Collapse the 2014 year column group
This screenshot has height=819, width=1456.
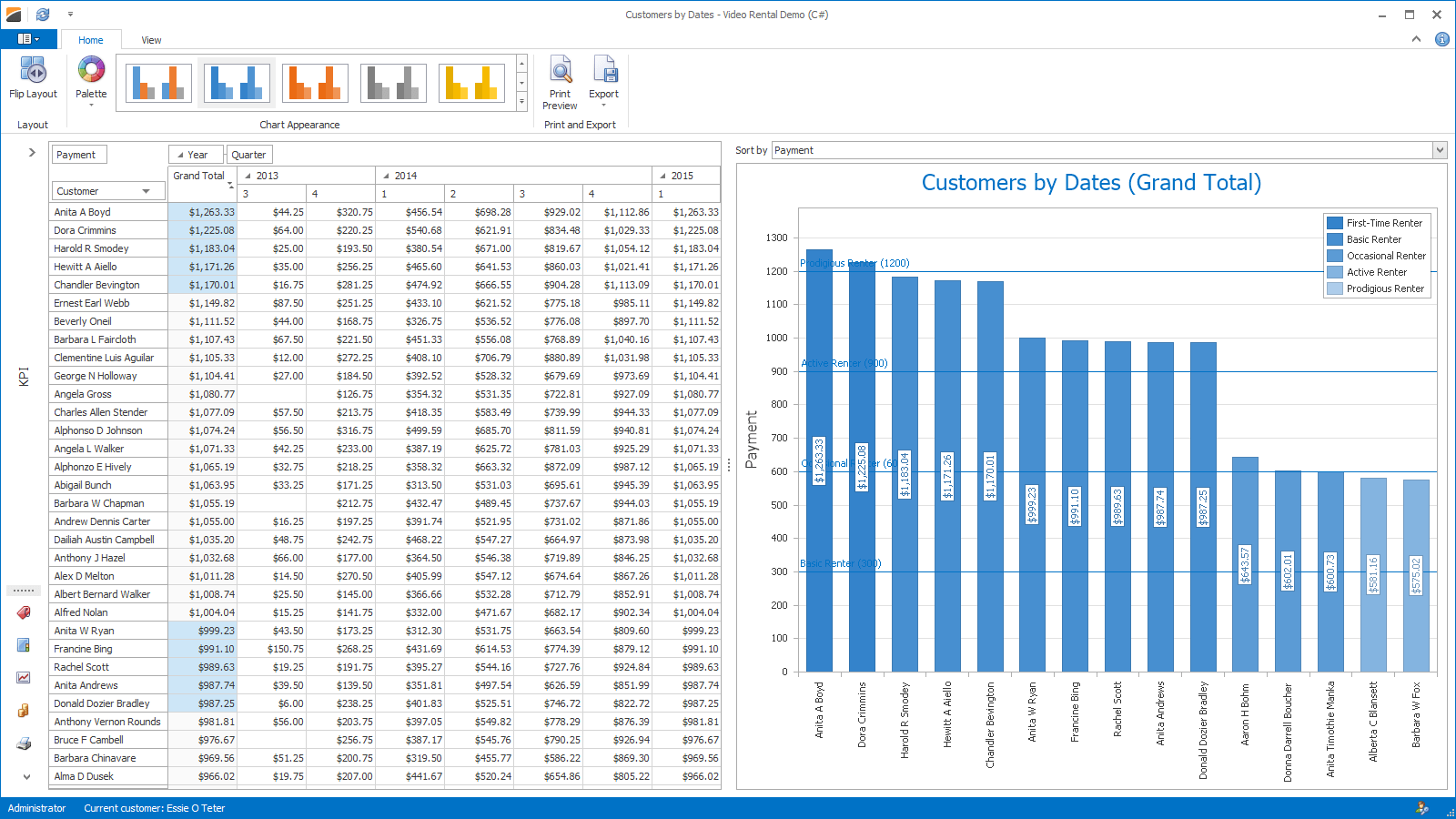pyautogui.click(x=386, y=176)
